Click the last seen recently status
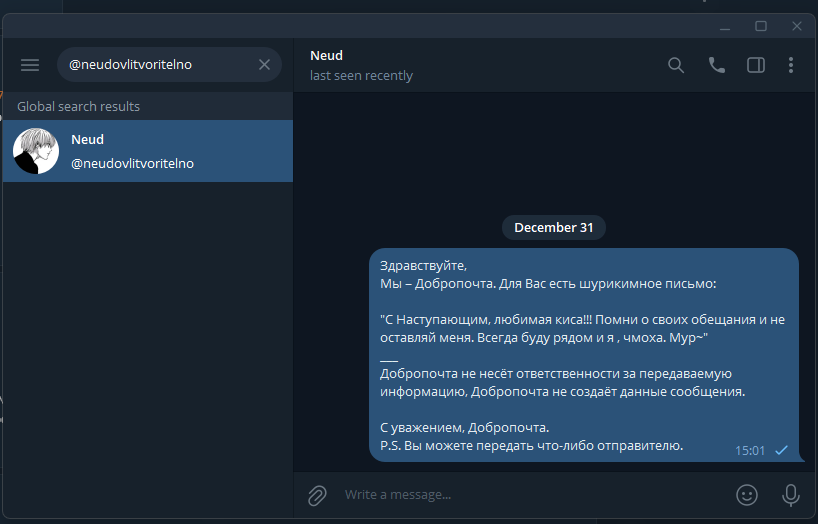 point(361,75)
